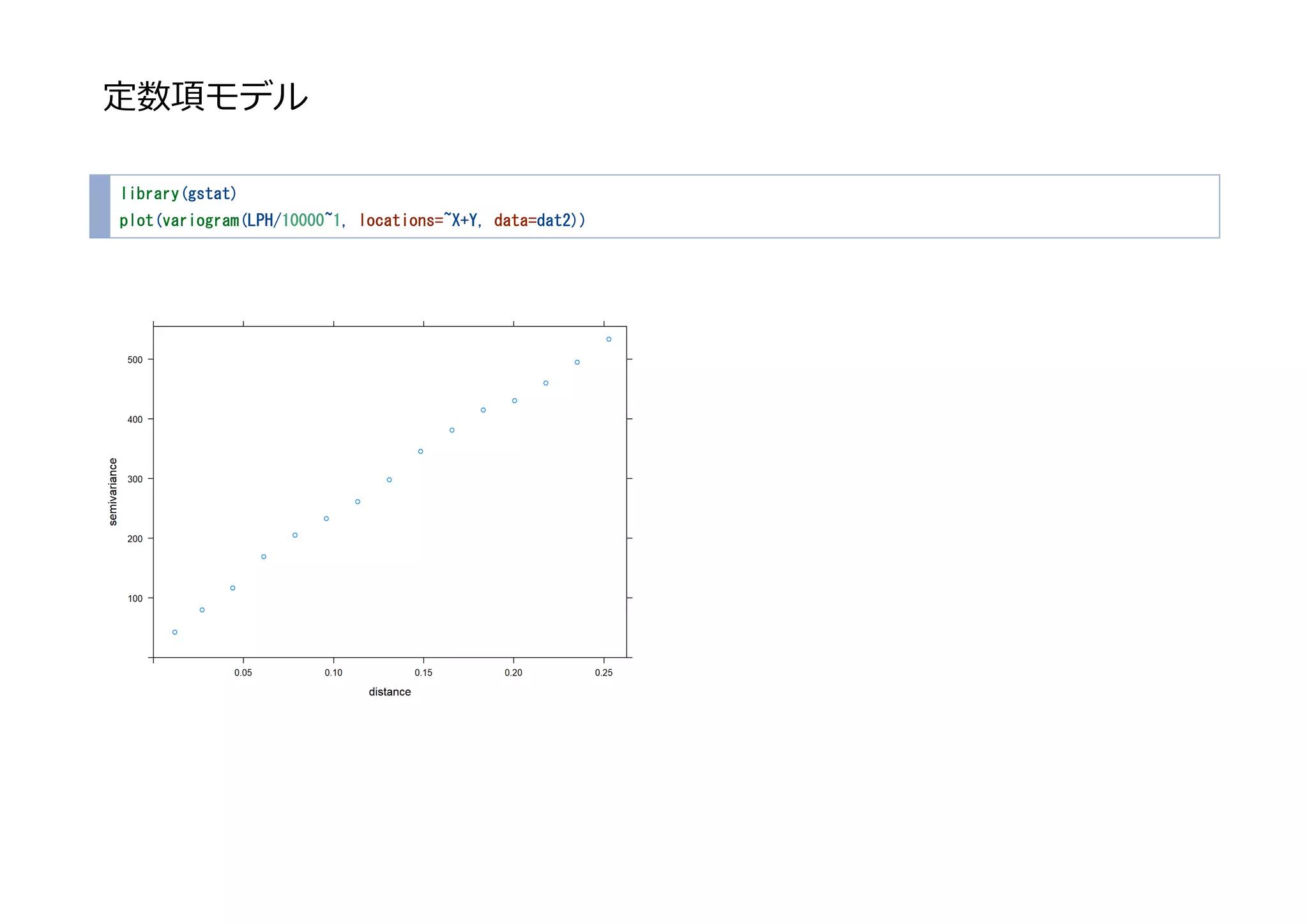Select the code line library(gstat)
This screenshot has width=1308, height=924.
pos(178,193)
